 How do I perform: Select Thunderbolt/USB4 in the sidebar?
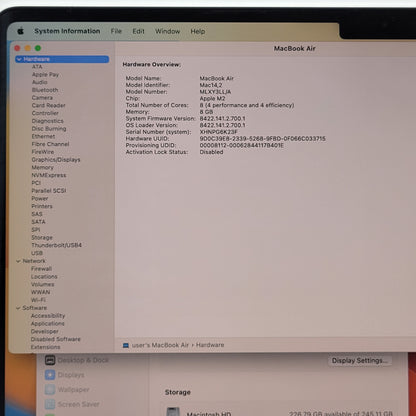tap(56, 245)
